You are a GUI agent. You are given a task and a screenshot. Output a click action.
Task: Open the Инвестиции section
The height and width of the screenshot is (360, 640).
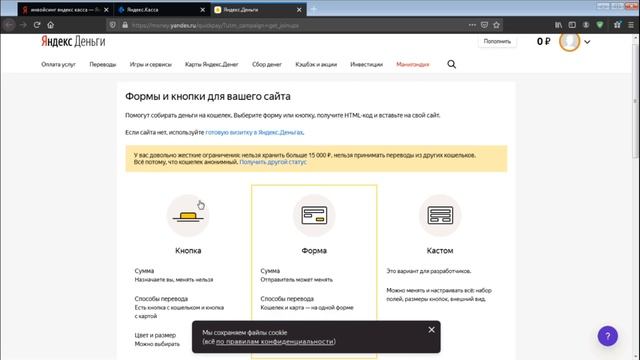pyautogui.click(x=367, y=64)
